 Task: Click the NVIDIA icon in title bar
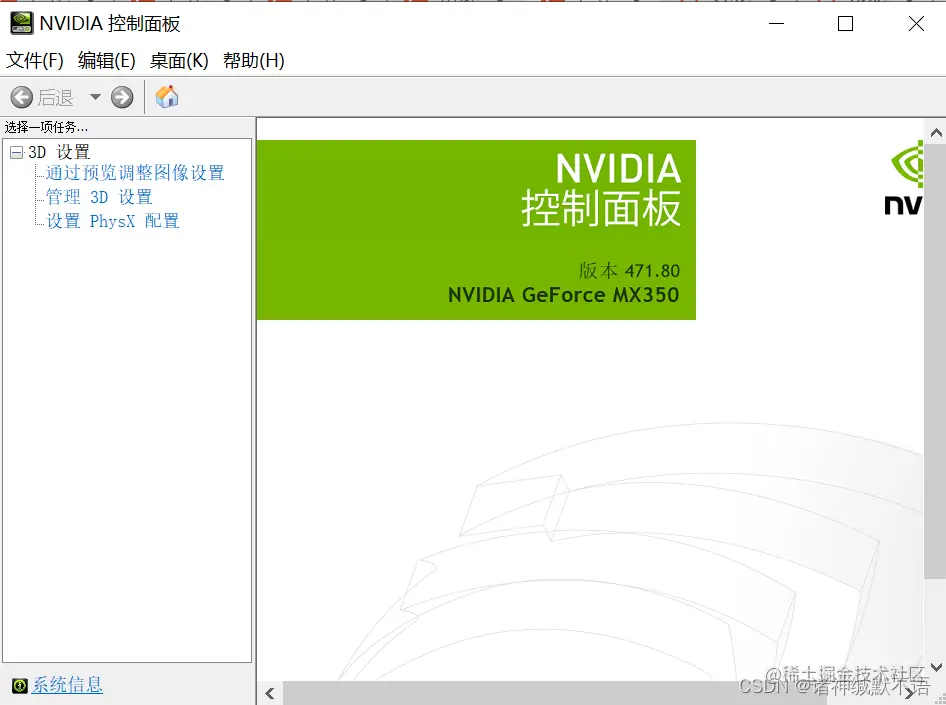coord(22,23)
